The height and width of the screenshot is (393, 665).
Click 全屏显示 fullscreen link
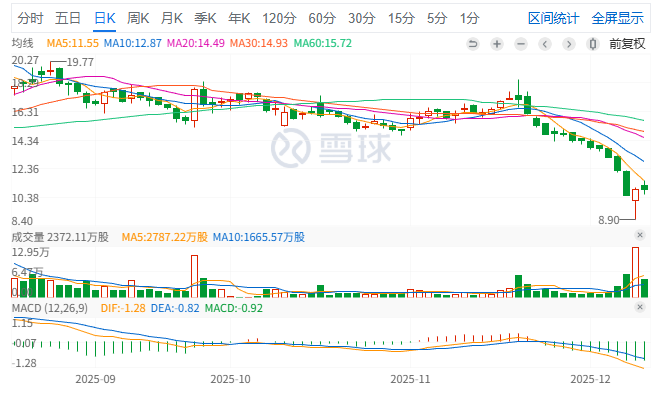618,18
